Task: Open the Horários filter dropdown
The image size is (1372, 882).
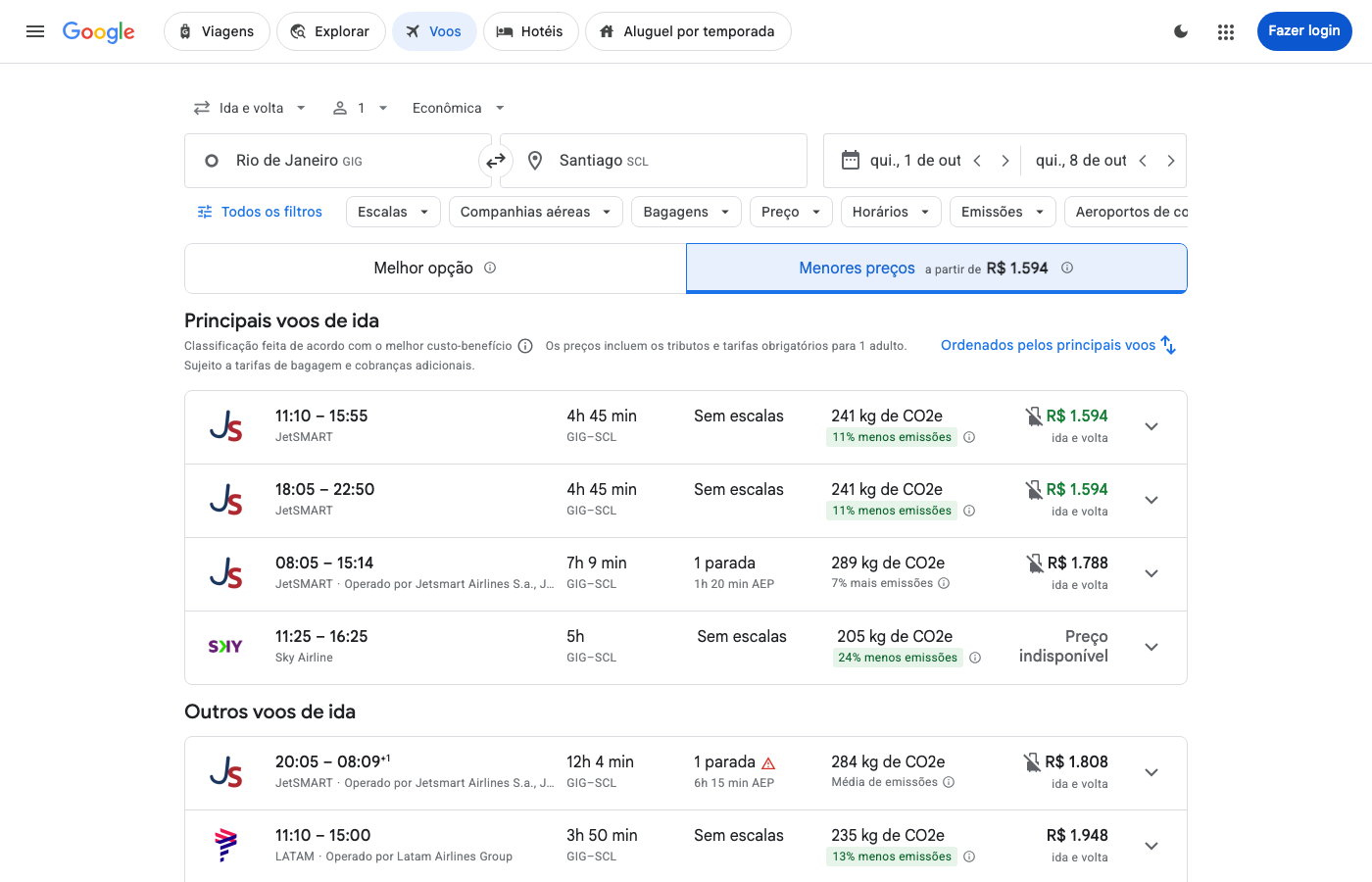Action: (891, 212)
